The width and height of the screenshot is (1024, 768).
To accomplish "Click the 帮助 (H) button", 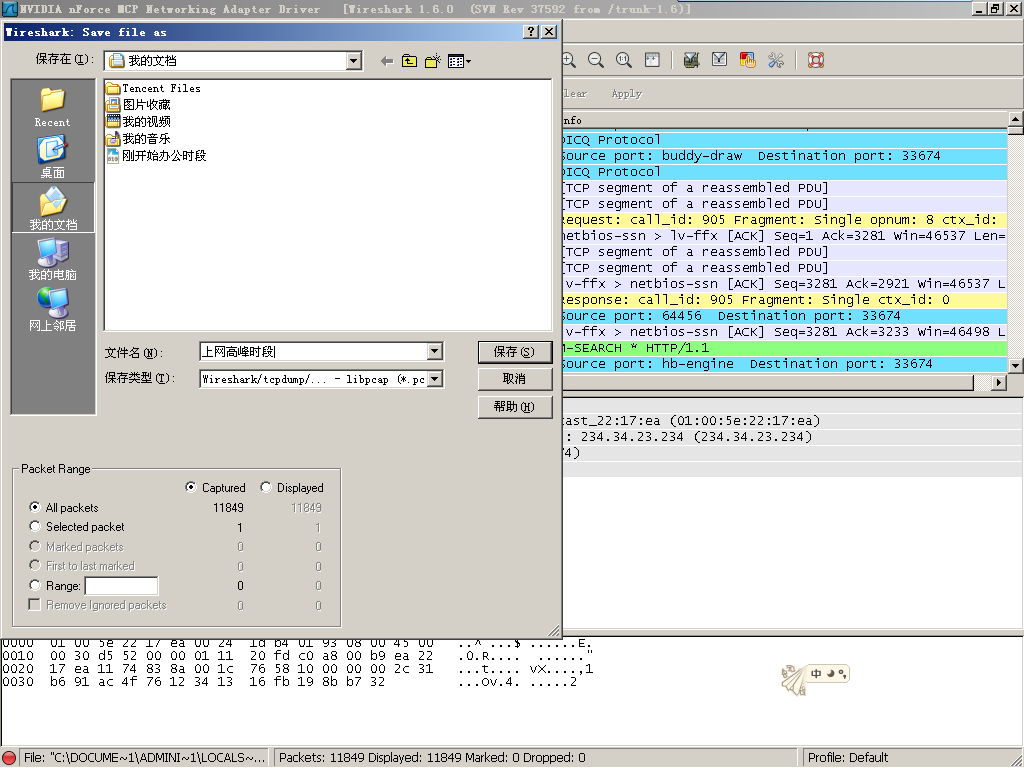I will coord(515,407).
